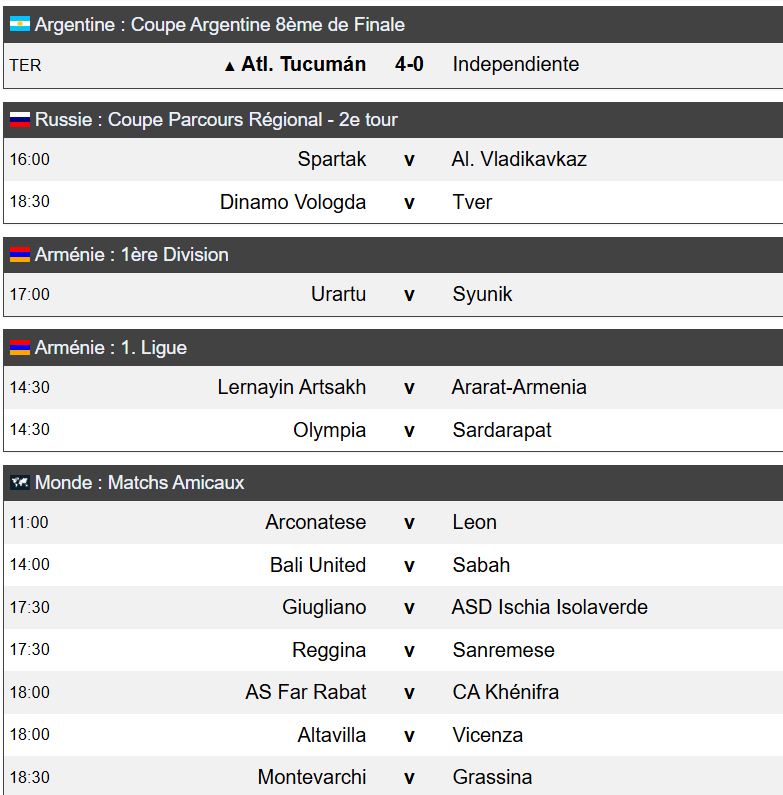Click the triangle icon before Atl. Tucumán
The width and height of the screenshot is (783, 795).
(x=230, y=66)
